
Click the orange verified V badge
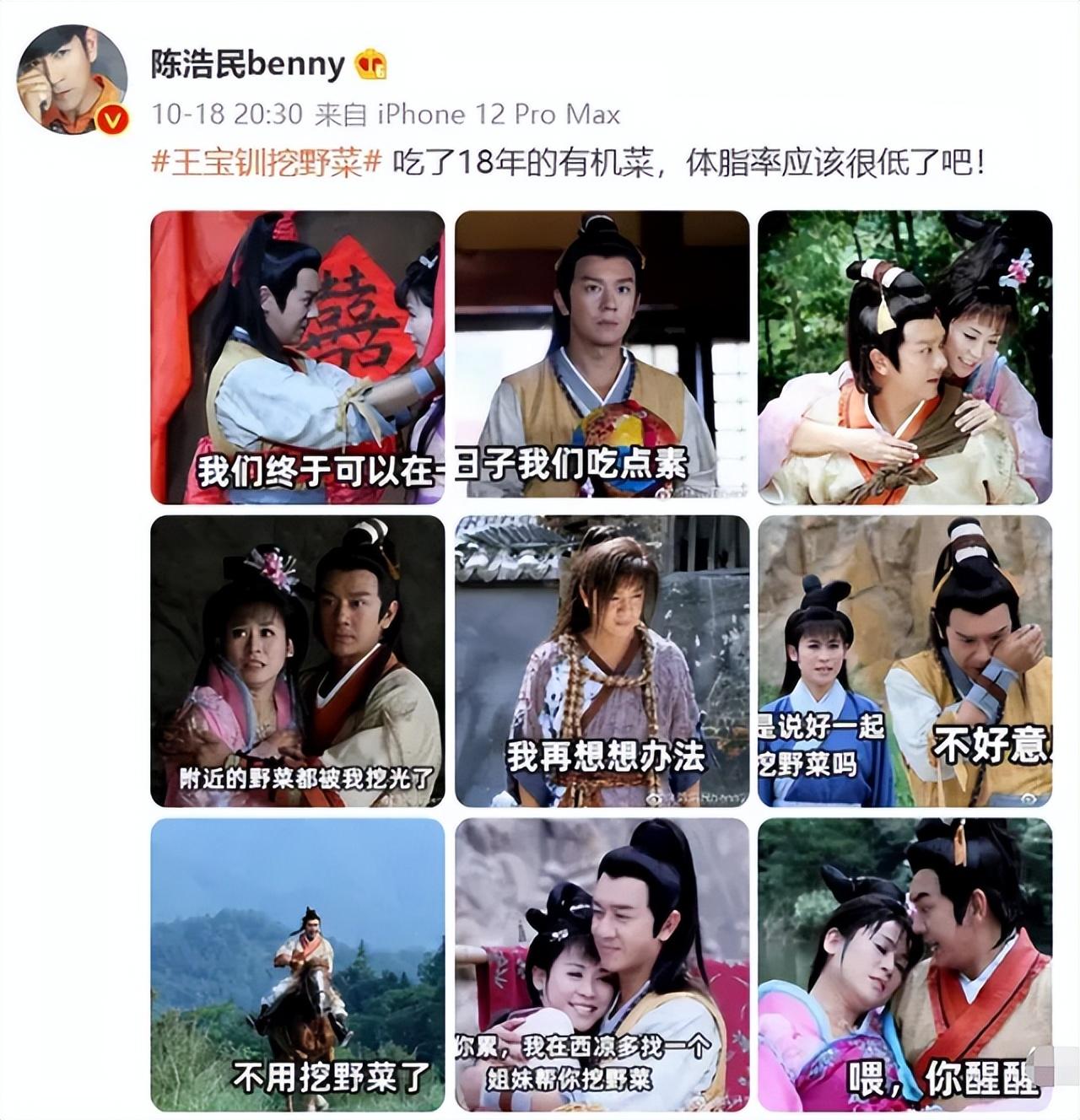click(112, 121)
